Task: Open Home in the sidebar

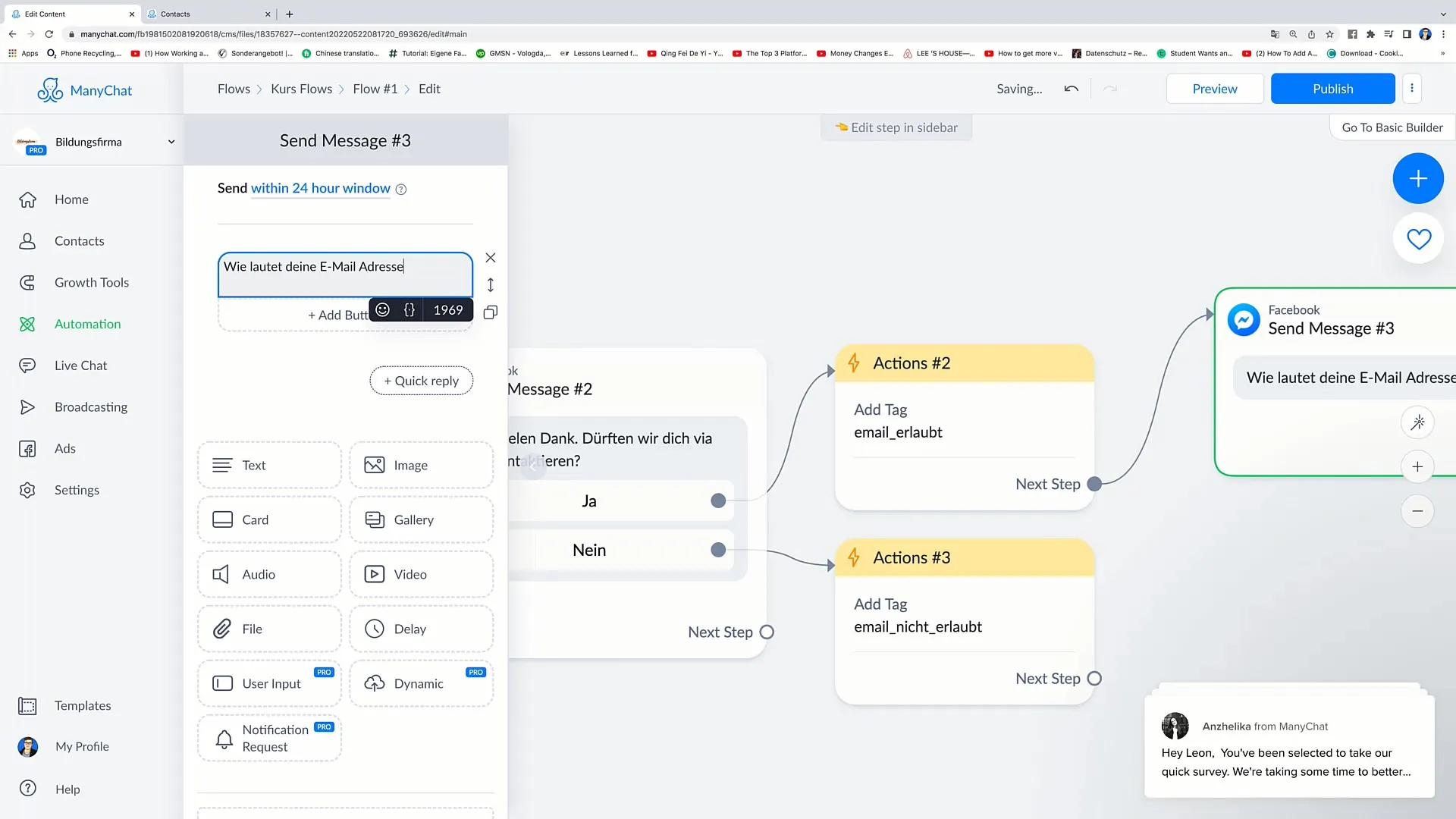Action: 71,199
